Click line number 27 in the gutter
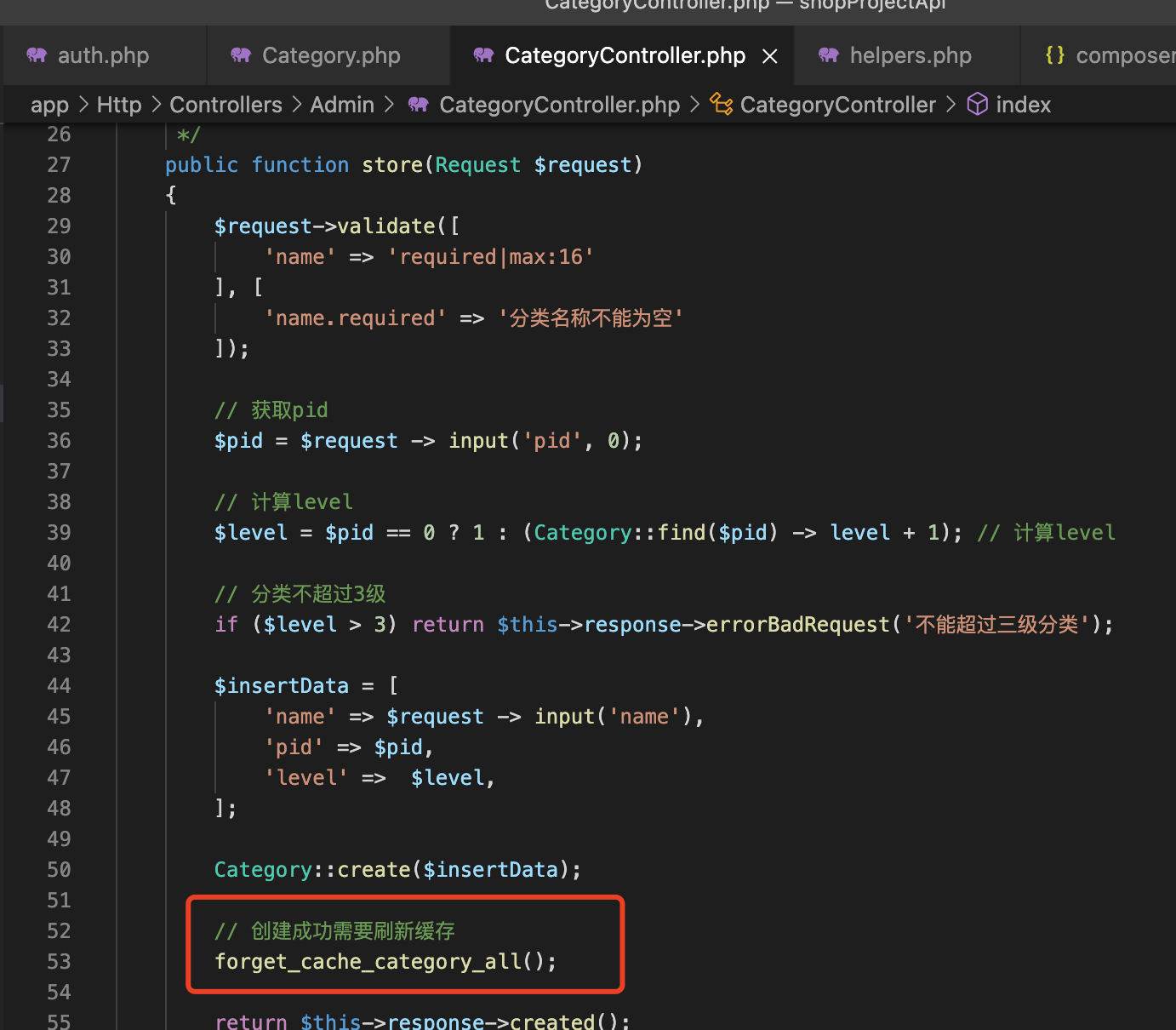 pos(59,165)
